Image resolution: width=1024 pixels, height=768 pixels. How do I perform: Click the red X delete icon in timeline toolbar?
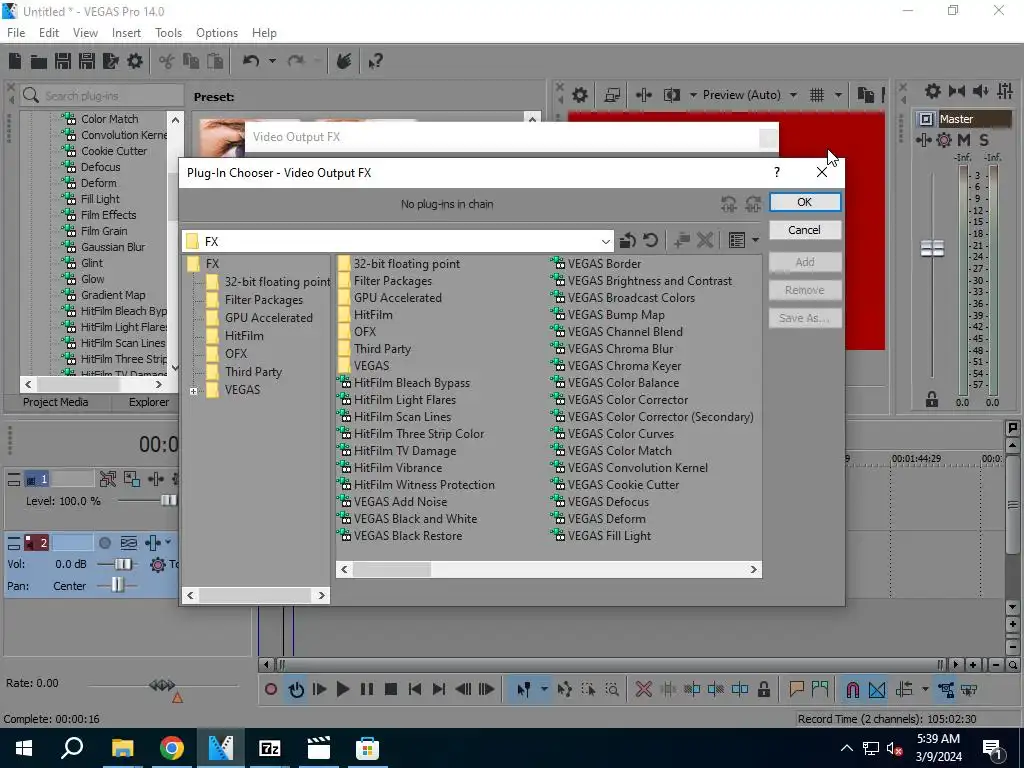coord(643,689)
